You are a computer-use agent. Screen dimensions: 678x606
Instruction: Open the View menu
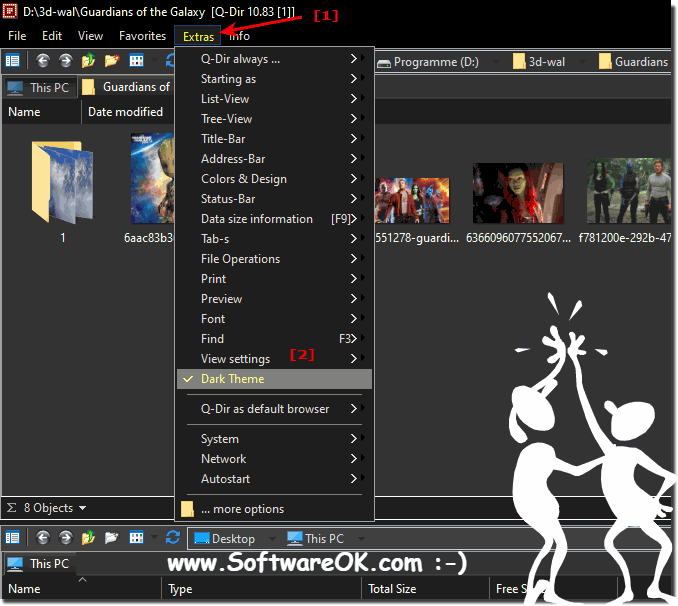click(x=90, y=36)
